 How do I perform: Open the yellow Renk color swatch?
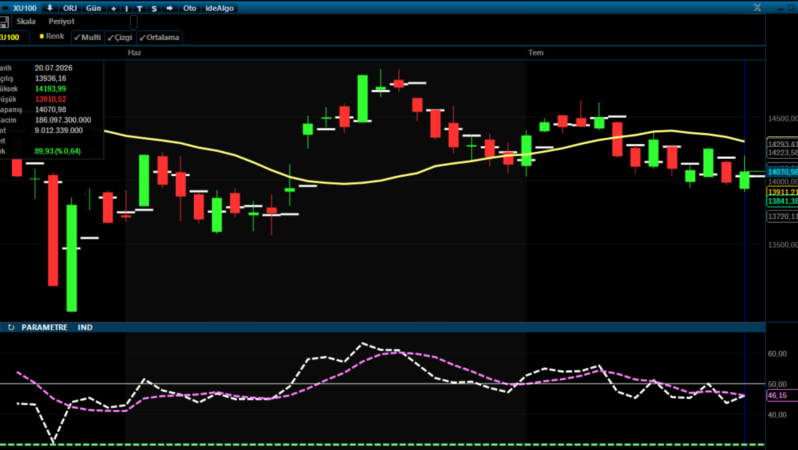pos(42,36)
